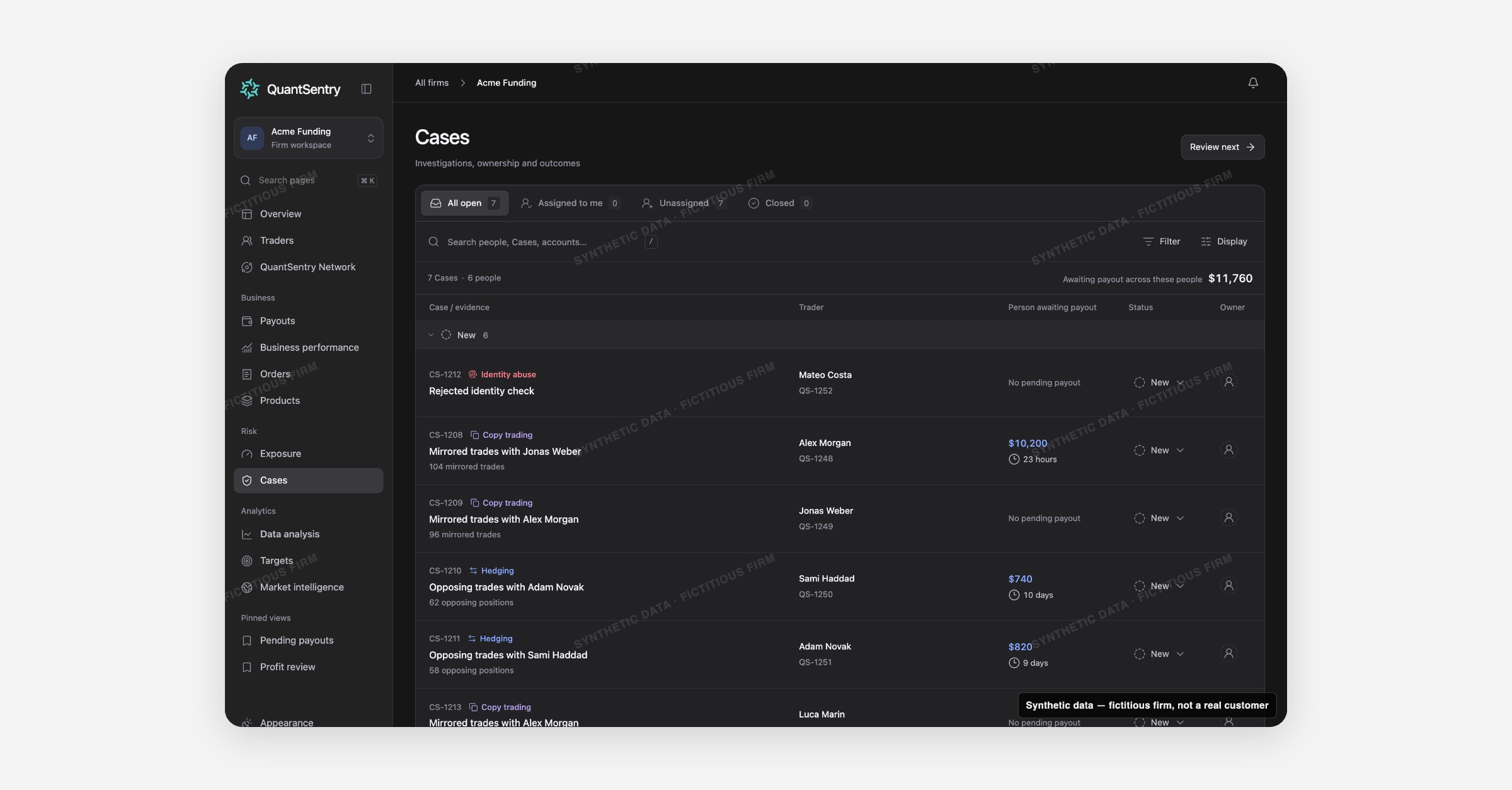The image size is (1512, 790).
Task: Click the Trader column header
Action: click(x=811, y=307)
